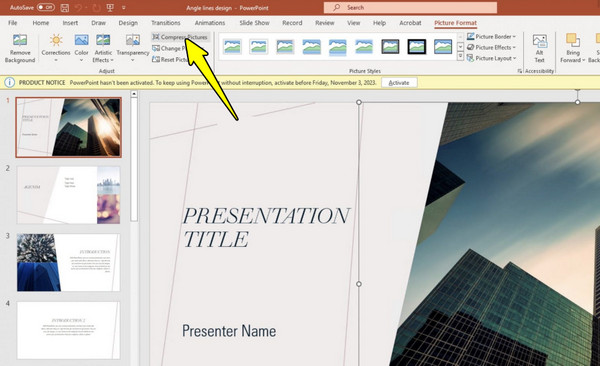Open Artistic Effects options

pos(103,48)
